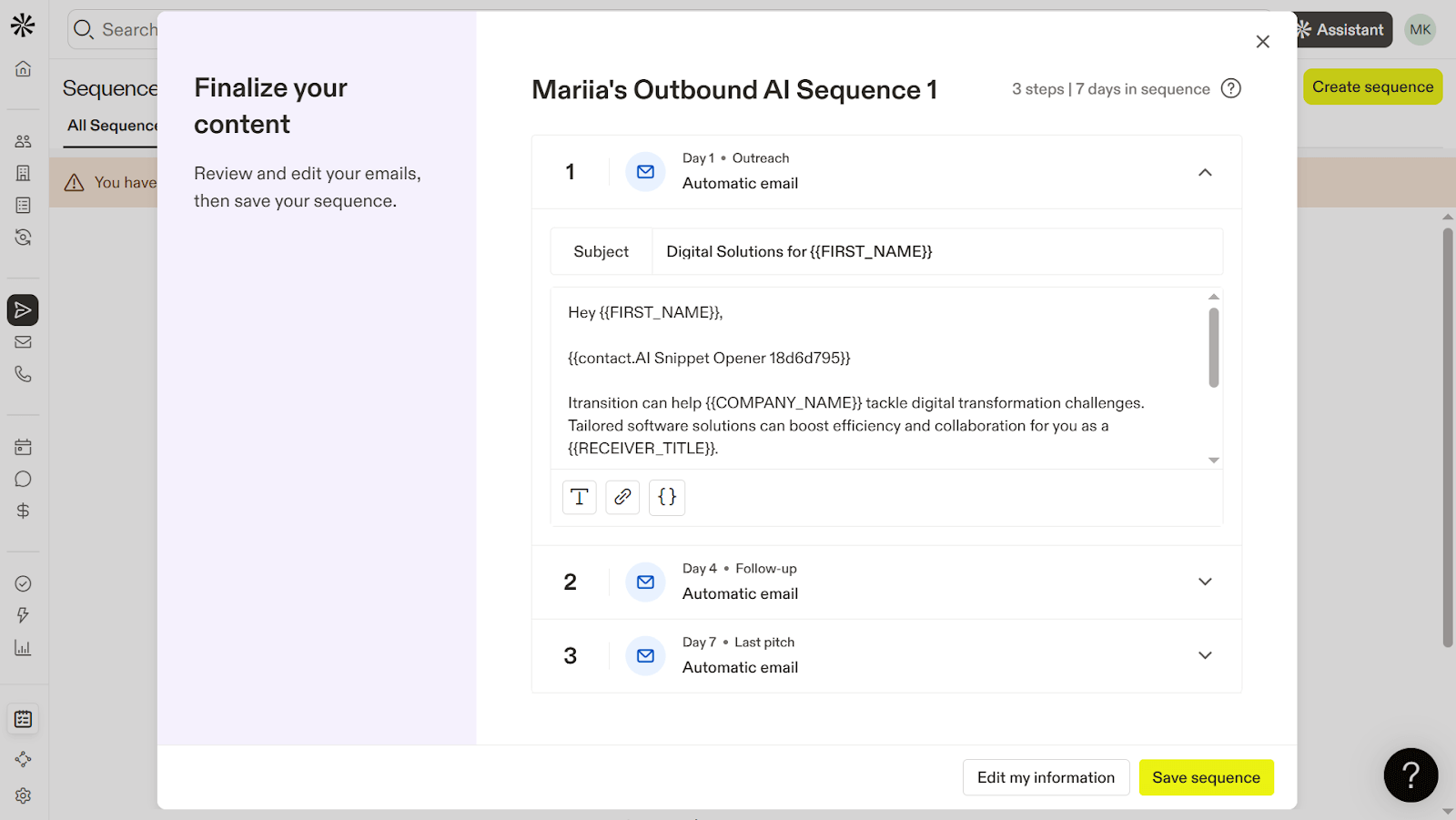Open the home icon in sidebar
This screenshot has height=820, width=1456.
23,69
